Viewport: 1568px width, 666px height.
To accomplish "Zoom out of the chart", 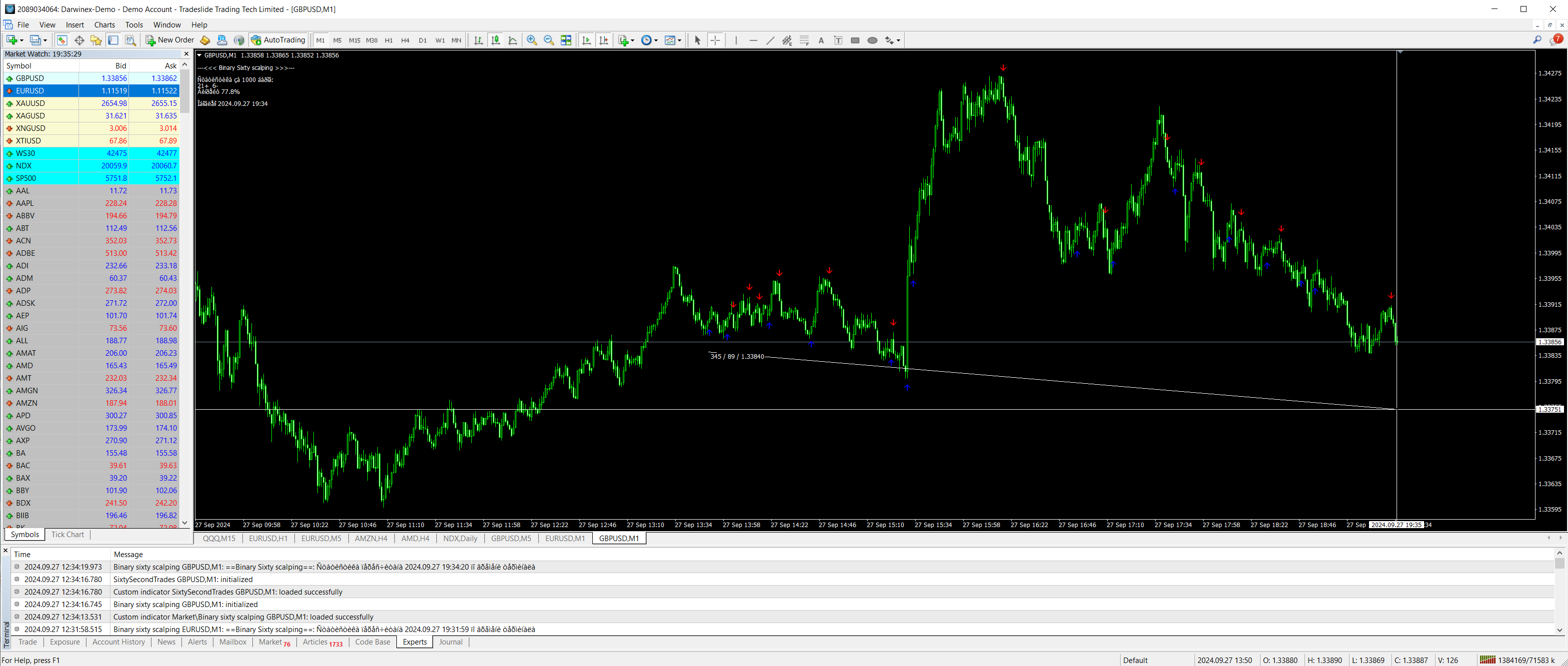I will pos(548,40).
